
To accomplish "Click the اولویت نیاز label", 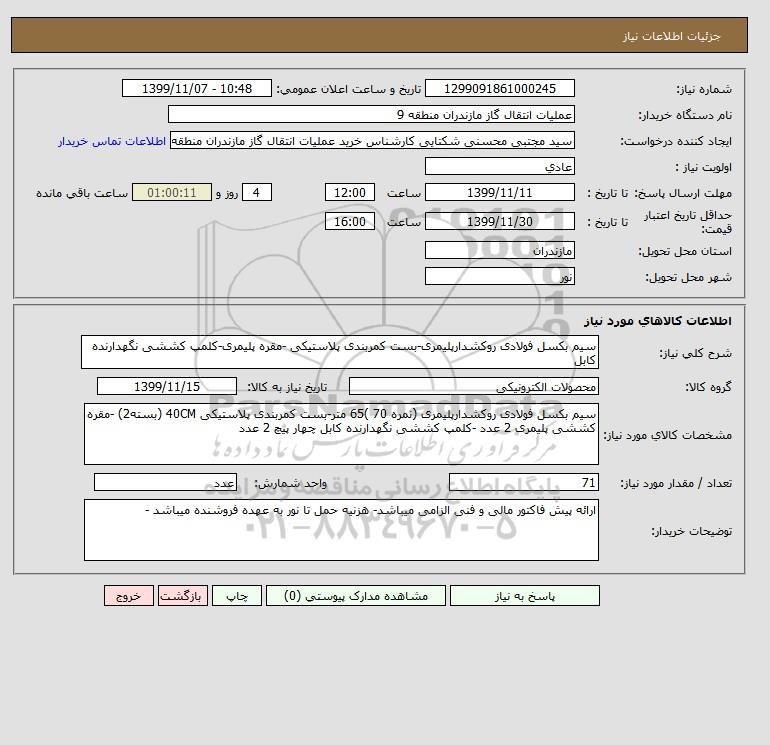I will tap(704, 167).
